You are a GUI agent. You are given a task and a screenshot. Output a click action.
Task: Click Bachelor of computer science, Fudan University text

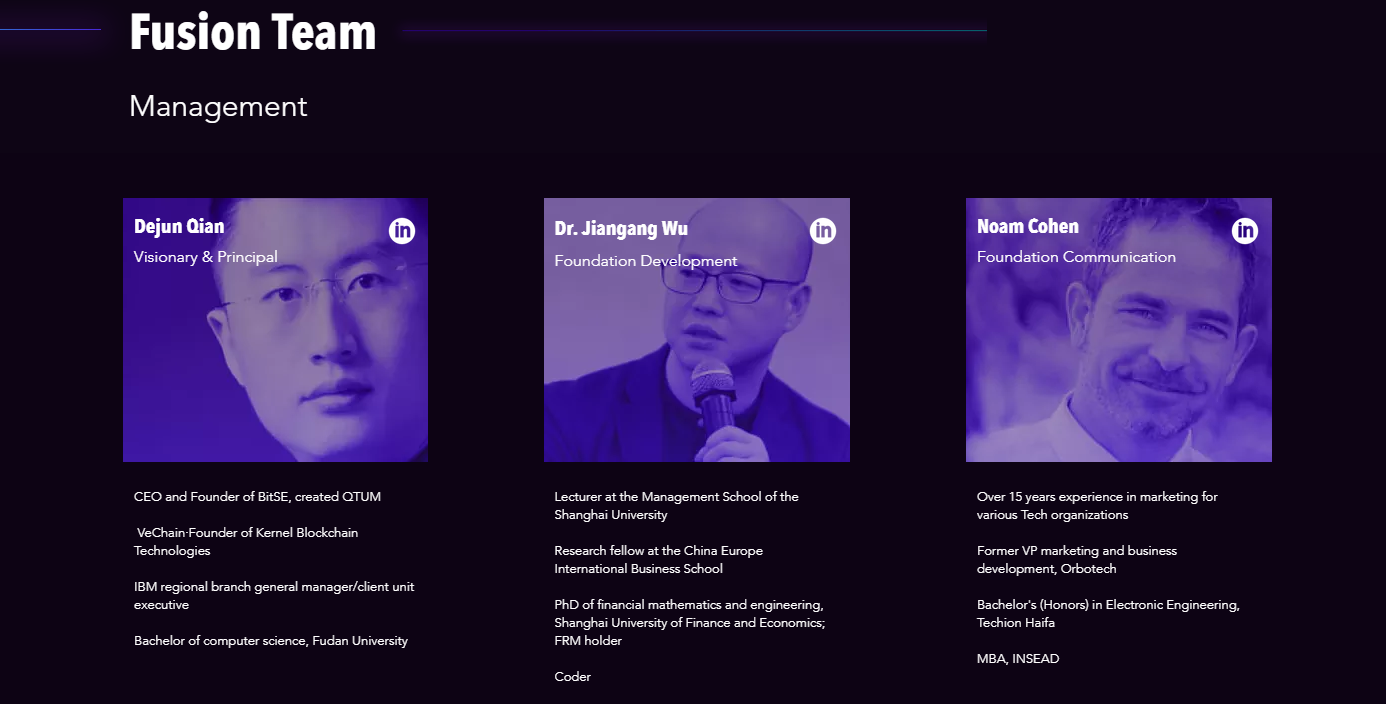point(271,640)
